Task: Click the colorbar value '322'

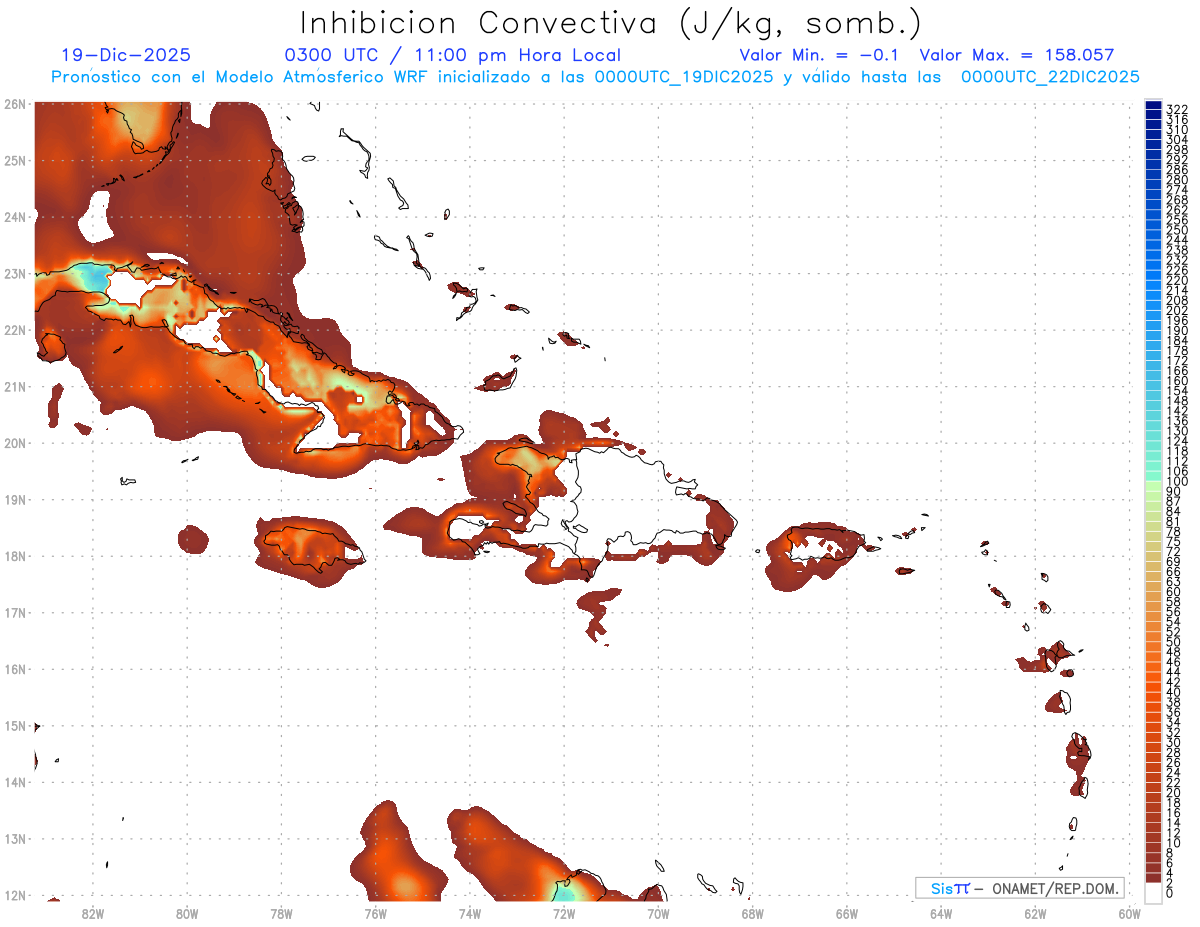Action: [x=1177, y=109]
